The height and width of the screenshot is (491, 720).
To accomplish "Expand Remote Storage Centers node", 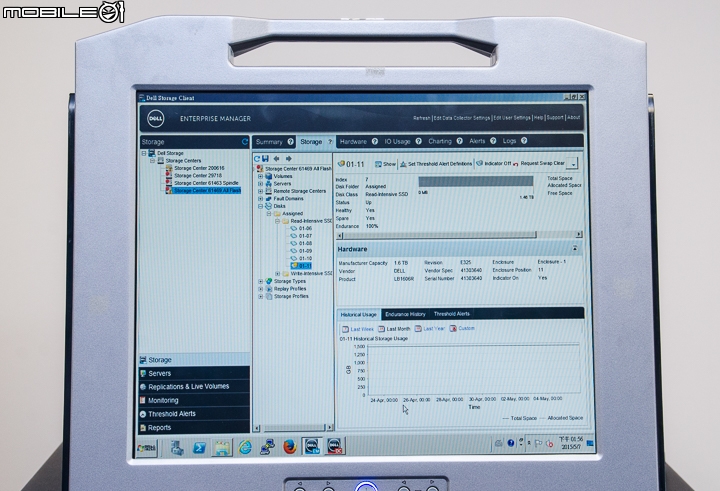I will pyautogui.click(x=260, y=191).
